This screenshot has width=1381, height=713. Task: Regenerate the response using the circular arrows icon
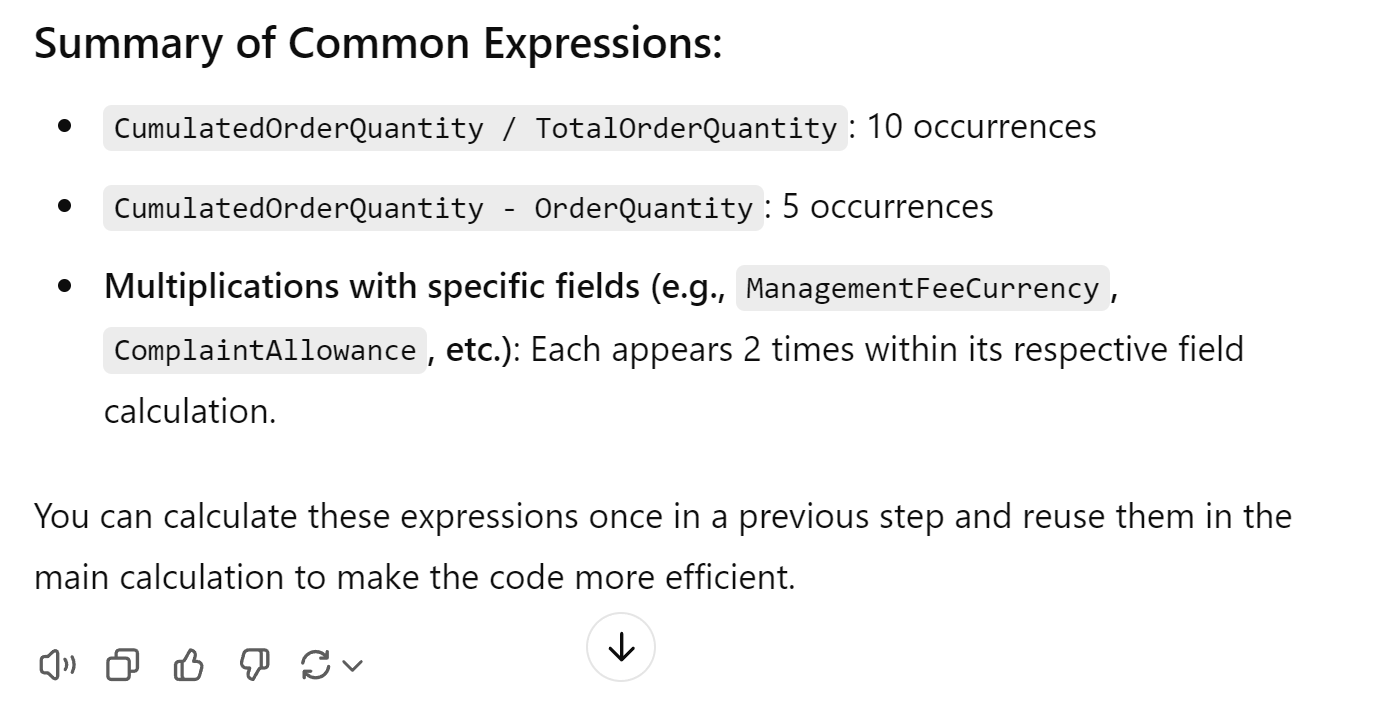tap(316, 665)
